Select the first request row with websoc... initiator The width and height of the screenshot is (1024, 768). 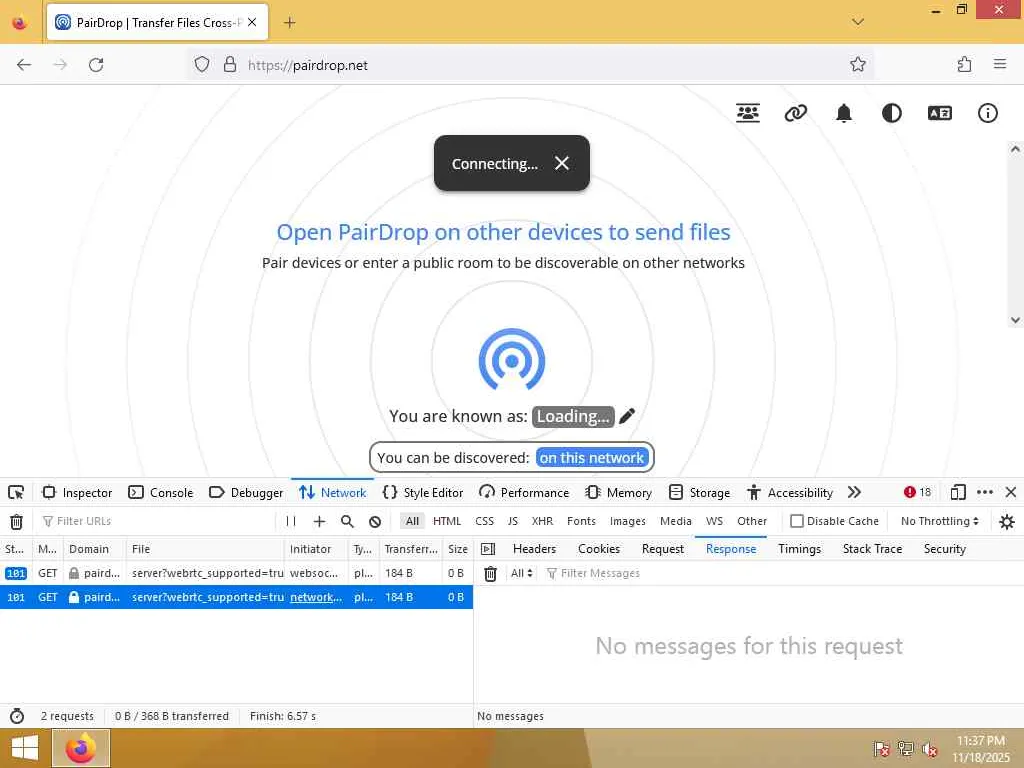[x=236, y=573]
